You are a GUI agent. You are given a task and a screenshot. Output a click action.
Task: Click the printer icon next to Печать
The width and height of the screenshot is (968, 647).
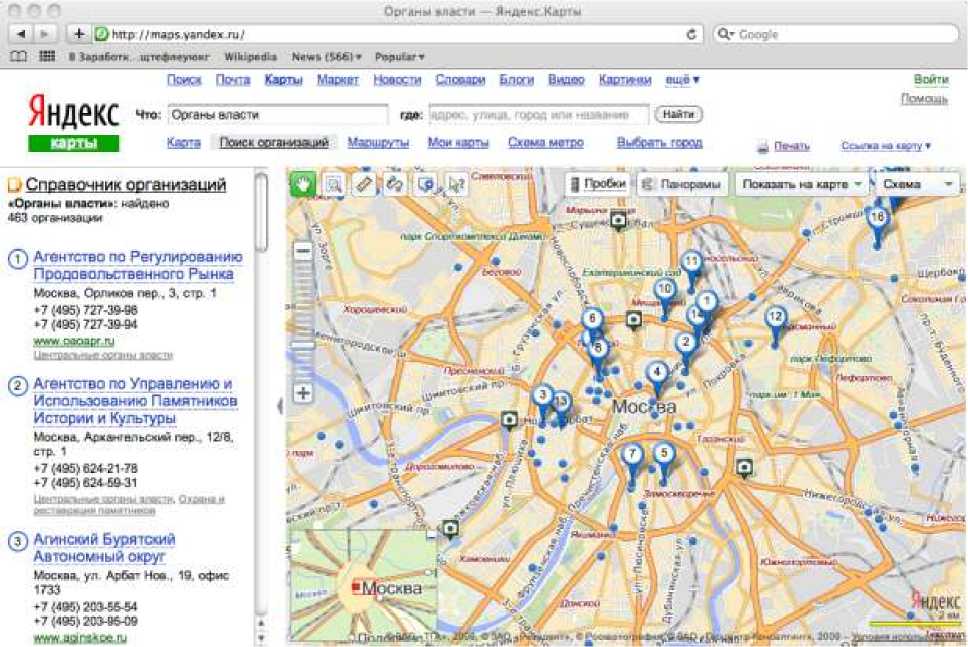763,147
